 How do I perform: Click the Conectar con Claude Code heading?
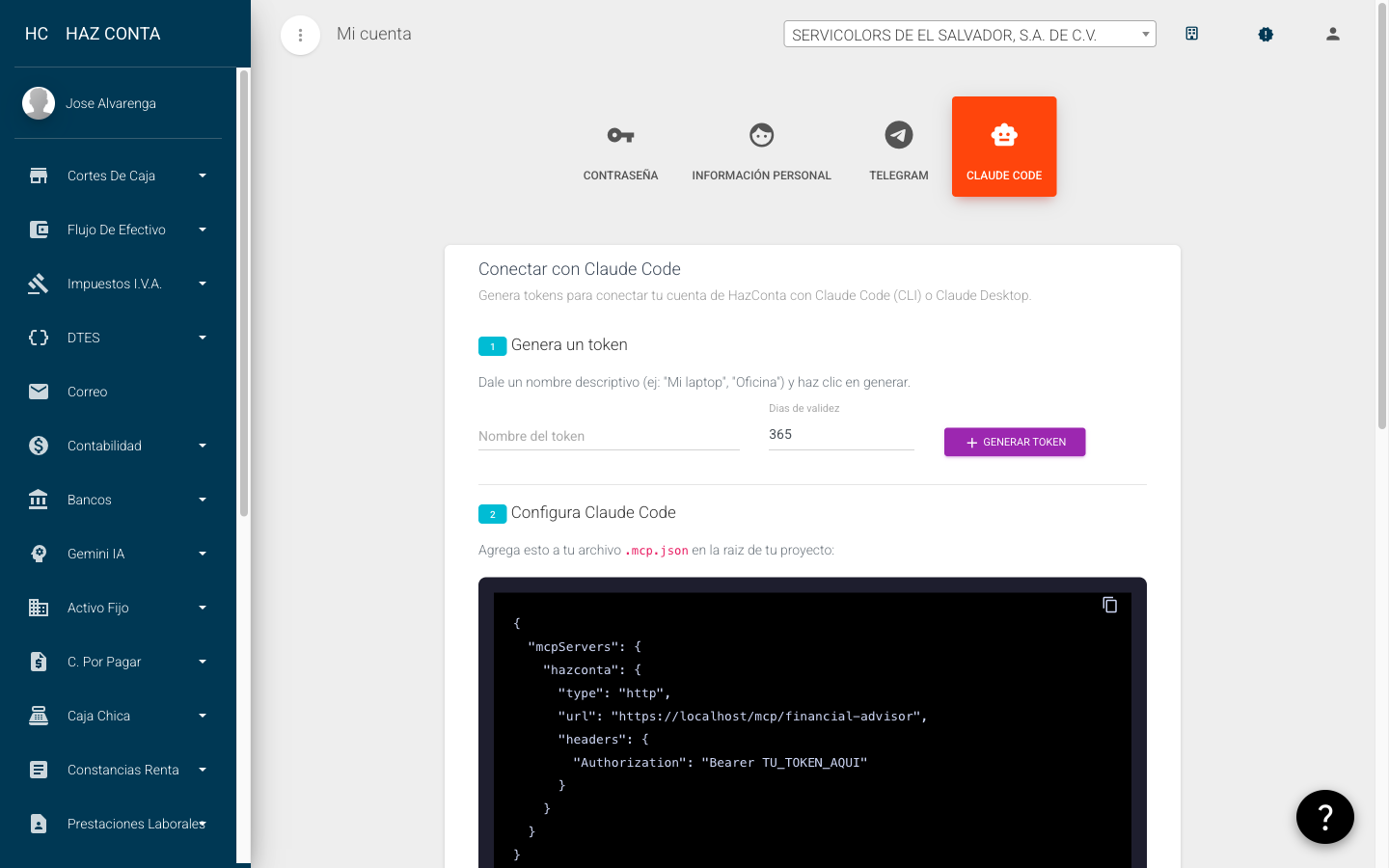(x=580, y=269)
